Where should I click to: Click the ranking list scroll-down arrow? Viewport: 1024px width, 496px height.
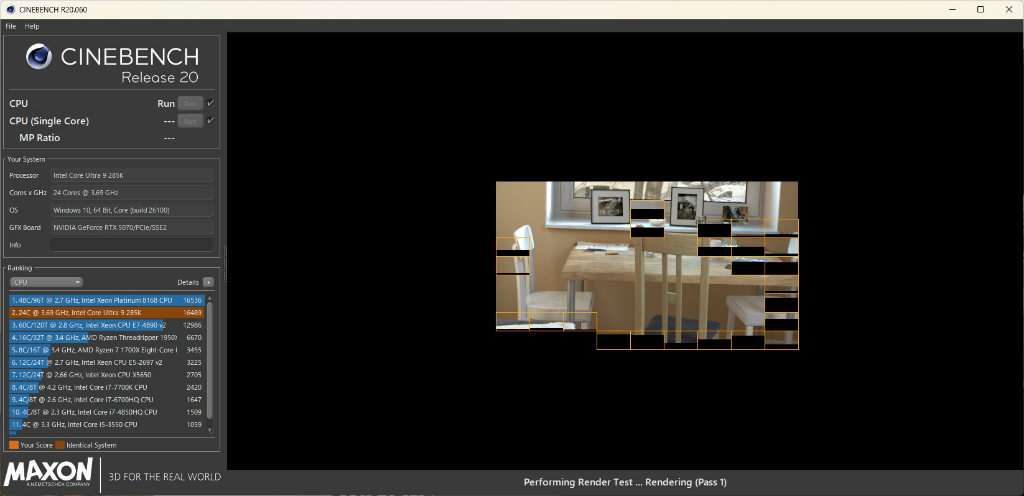coord(210,430)
